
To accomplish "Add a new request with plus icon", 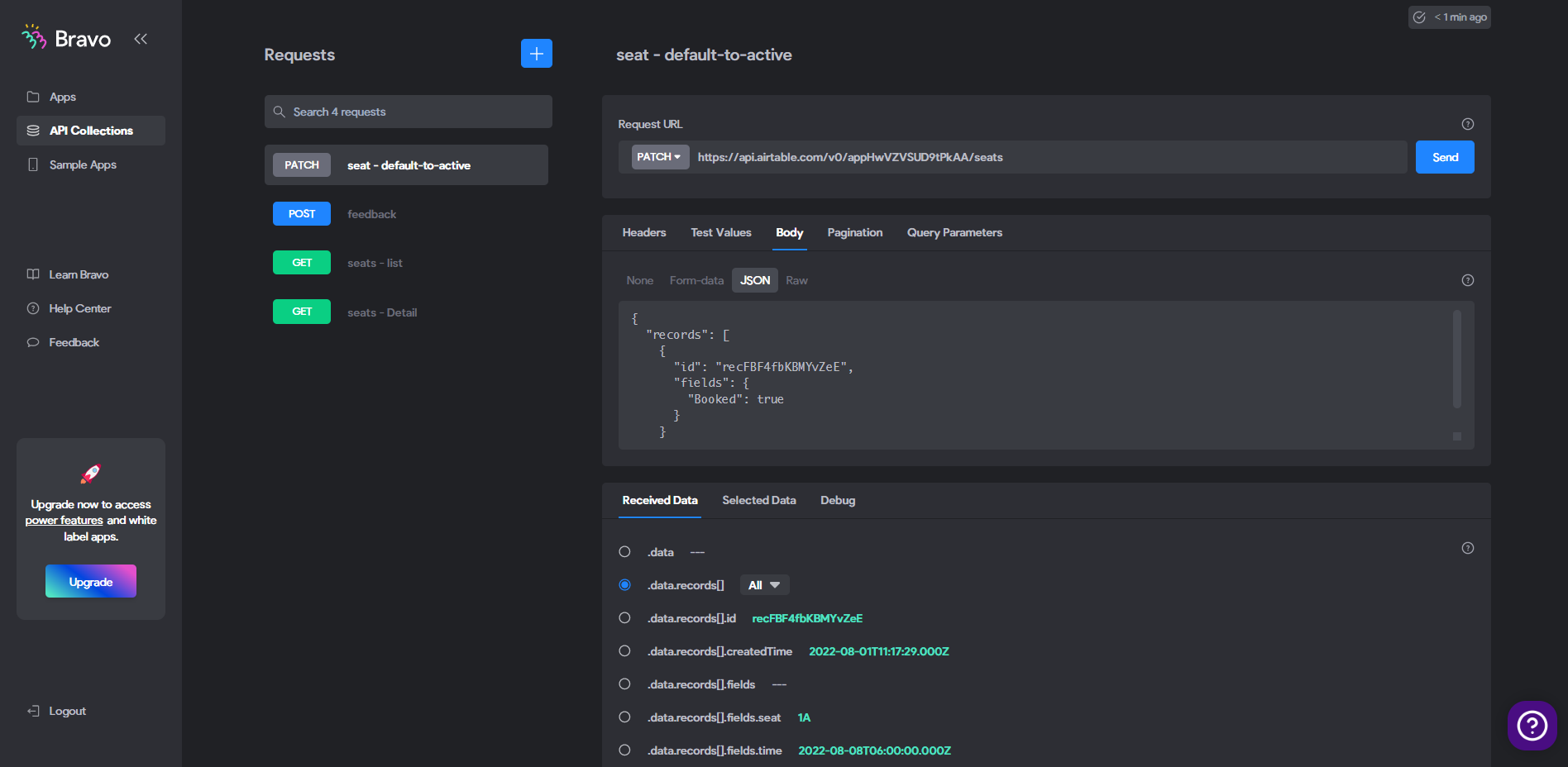I will pos(537,54).
